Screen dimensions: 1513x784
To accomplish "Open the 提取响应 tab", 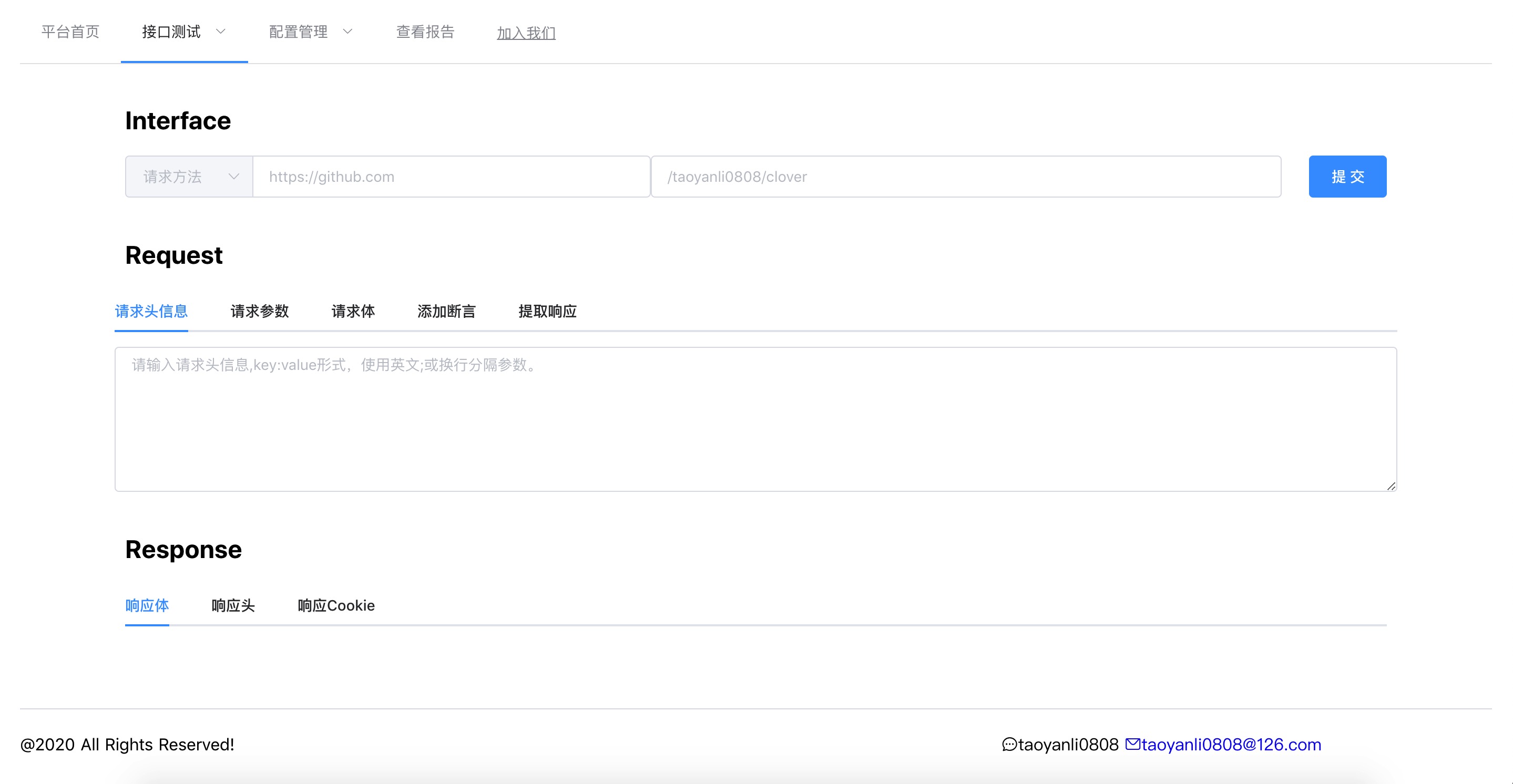I will point(547,311).
